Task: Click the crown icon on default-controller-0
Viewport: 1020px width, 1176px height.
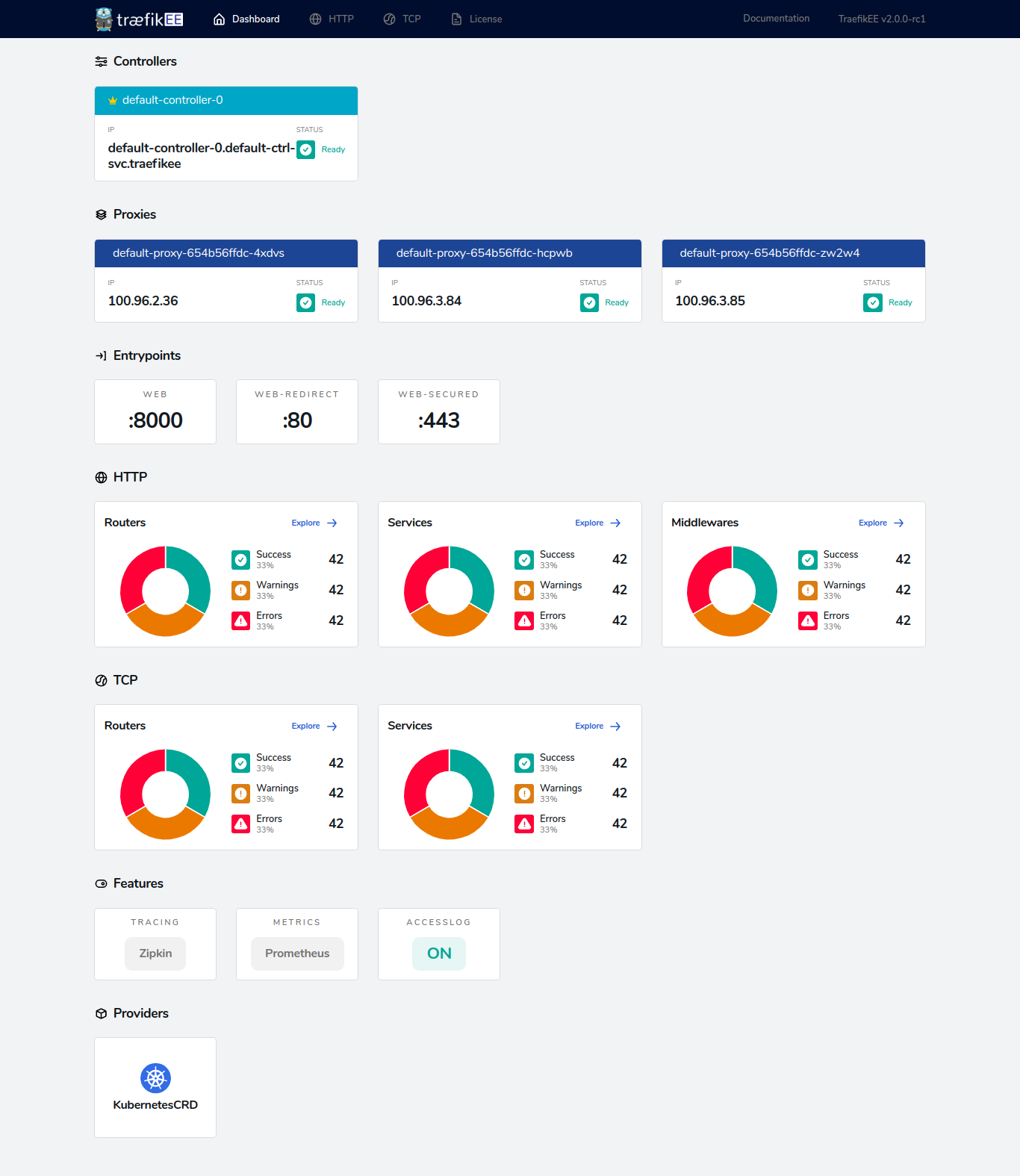Action: pos(113,101)
